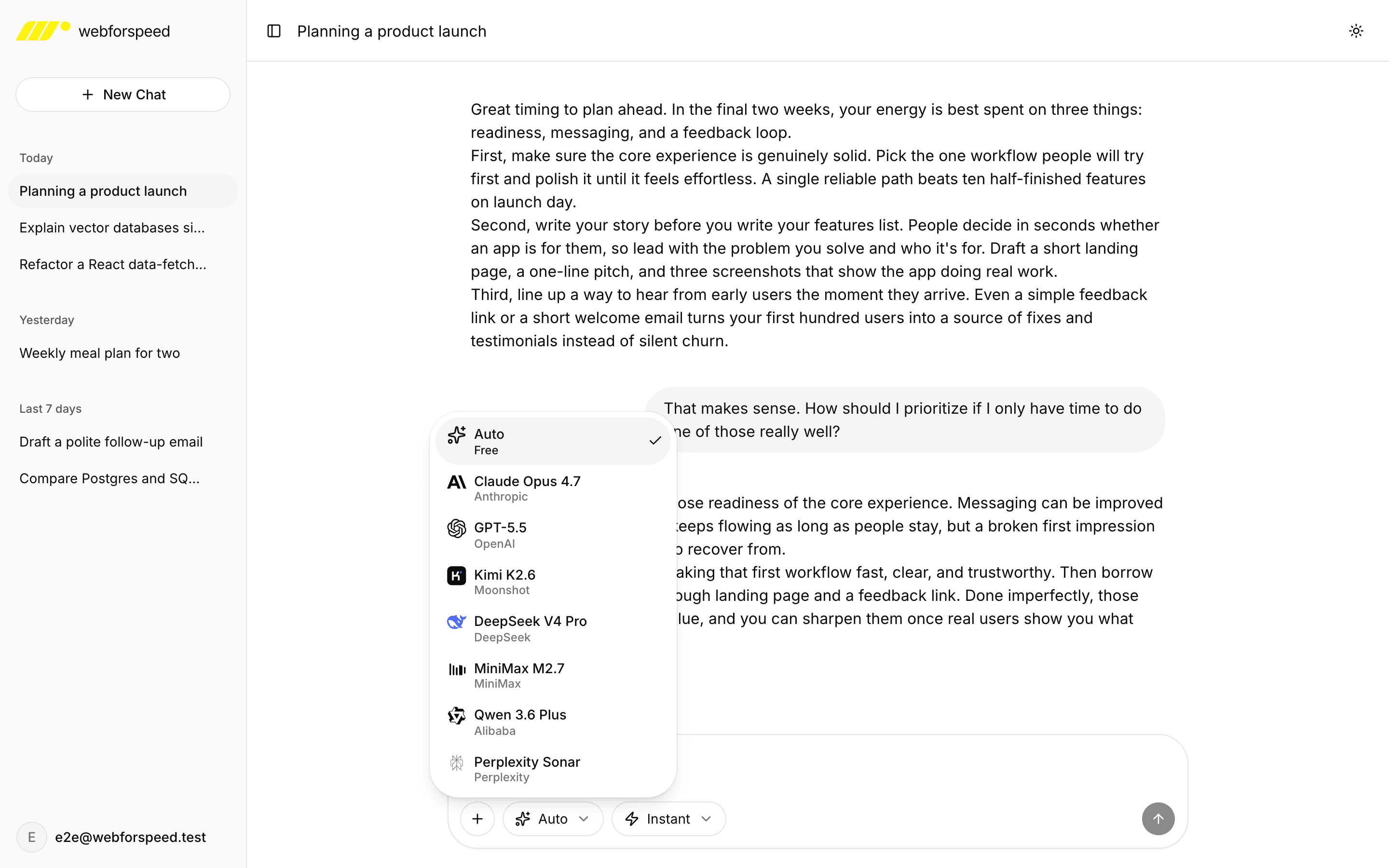Pick Perplexity Sonar model
This screenshot has height=868, width=1389.
pos(553,769)
